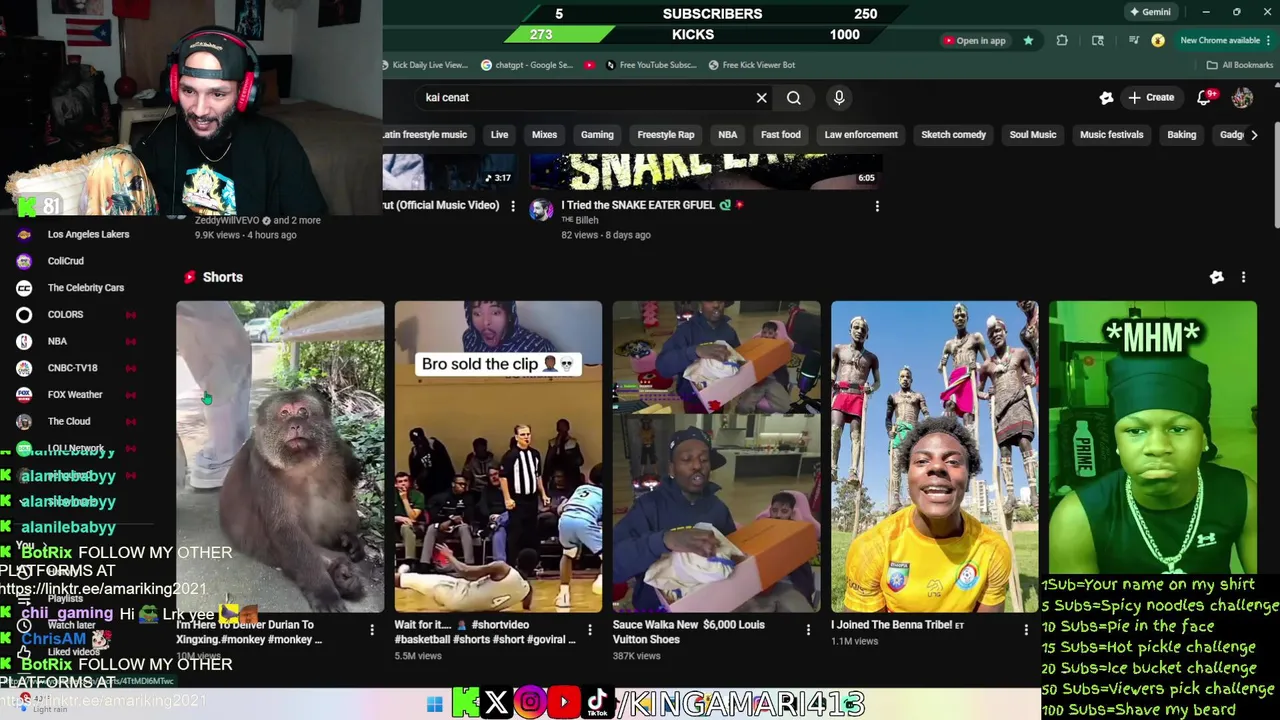Open the 'Free YouTube Subsc...' bookmark
Screen dimensions: 1280x720
(x=651, y=65)
